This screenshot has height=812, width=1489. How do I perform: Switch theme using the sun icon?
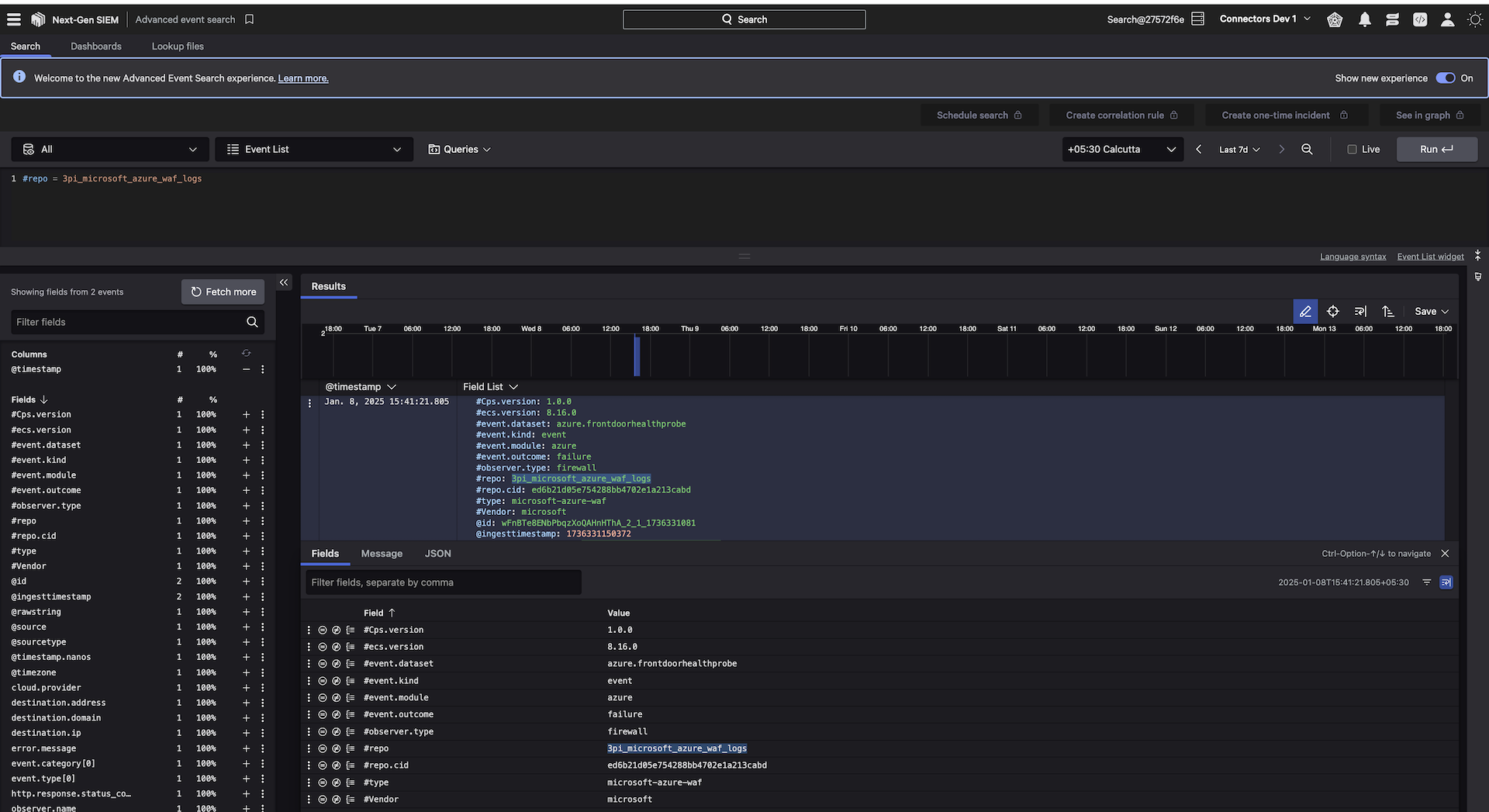point(1474,19)
